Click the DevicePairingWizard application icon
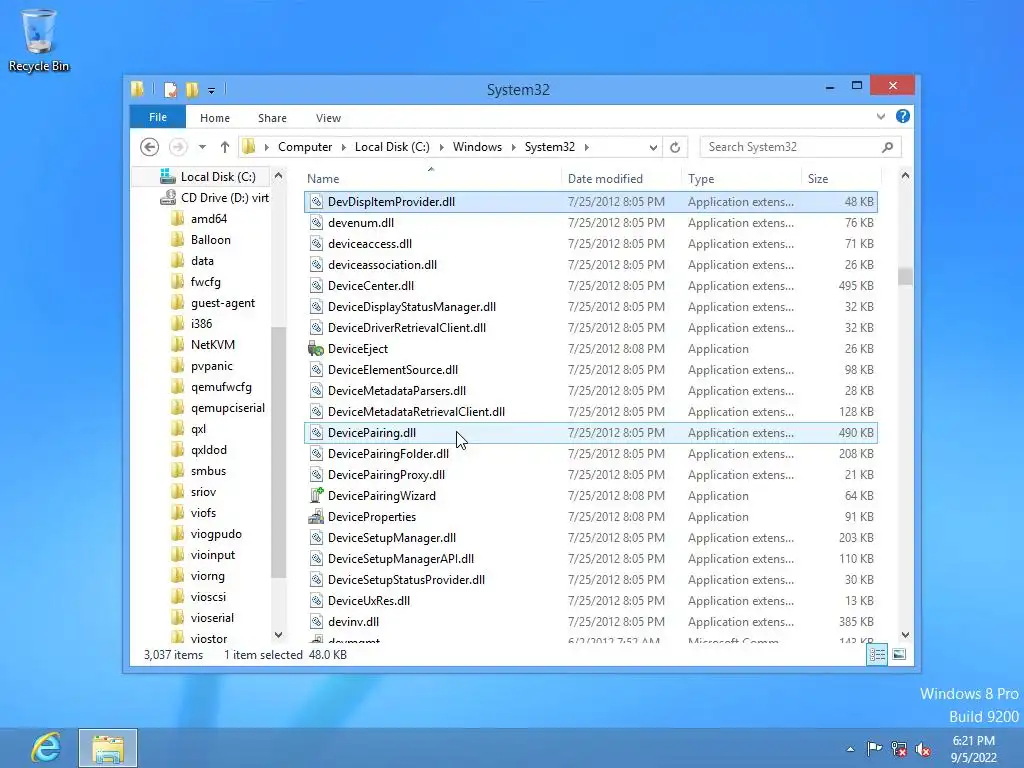Image resolution: width=1024 pixels, height=768 pixels. (x=316, y=496)
